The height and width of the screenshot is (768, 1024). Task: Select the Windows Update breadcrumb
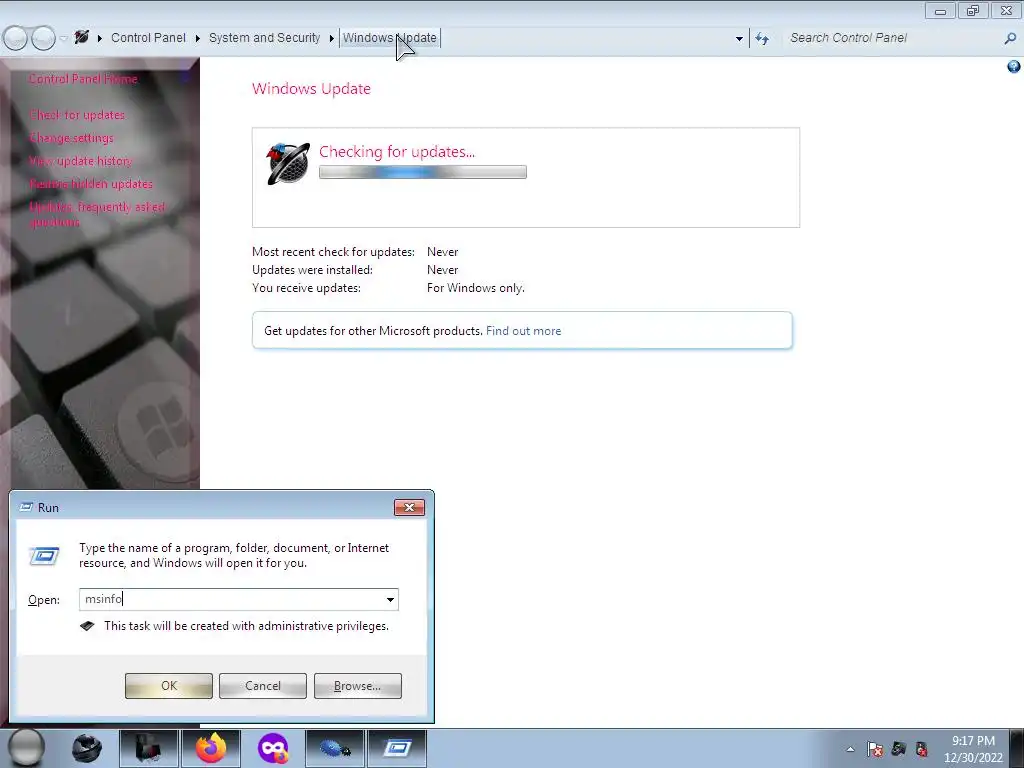[390, 38]
